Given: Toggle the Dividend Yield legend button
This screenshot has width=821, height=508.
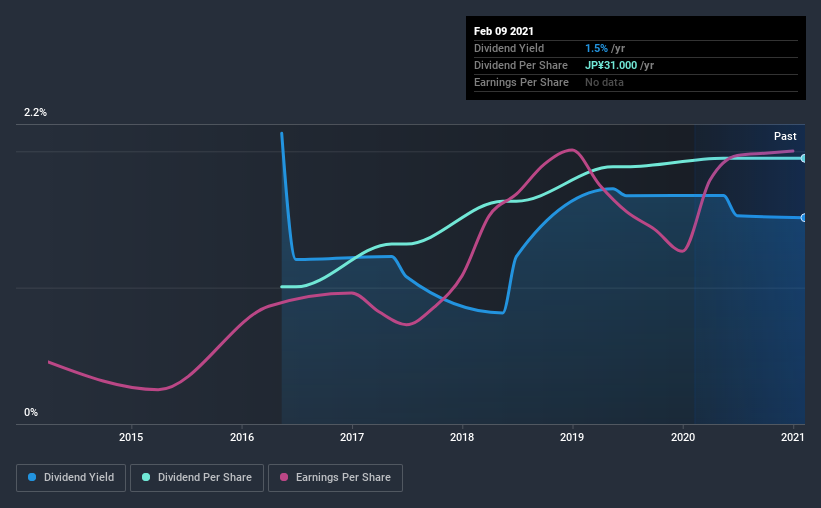Looking at the screenshot, I should [x=71, y=478].
